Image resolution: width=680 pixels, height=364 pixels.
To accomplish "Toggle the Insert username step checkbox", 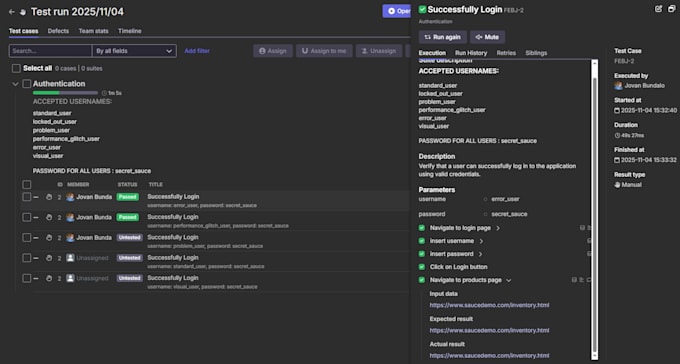I will pyautogui.click(x=422, y=241).
